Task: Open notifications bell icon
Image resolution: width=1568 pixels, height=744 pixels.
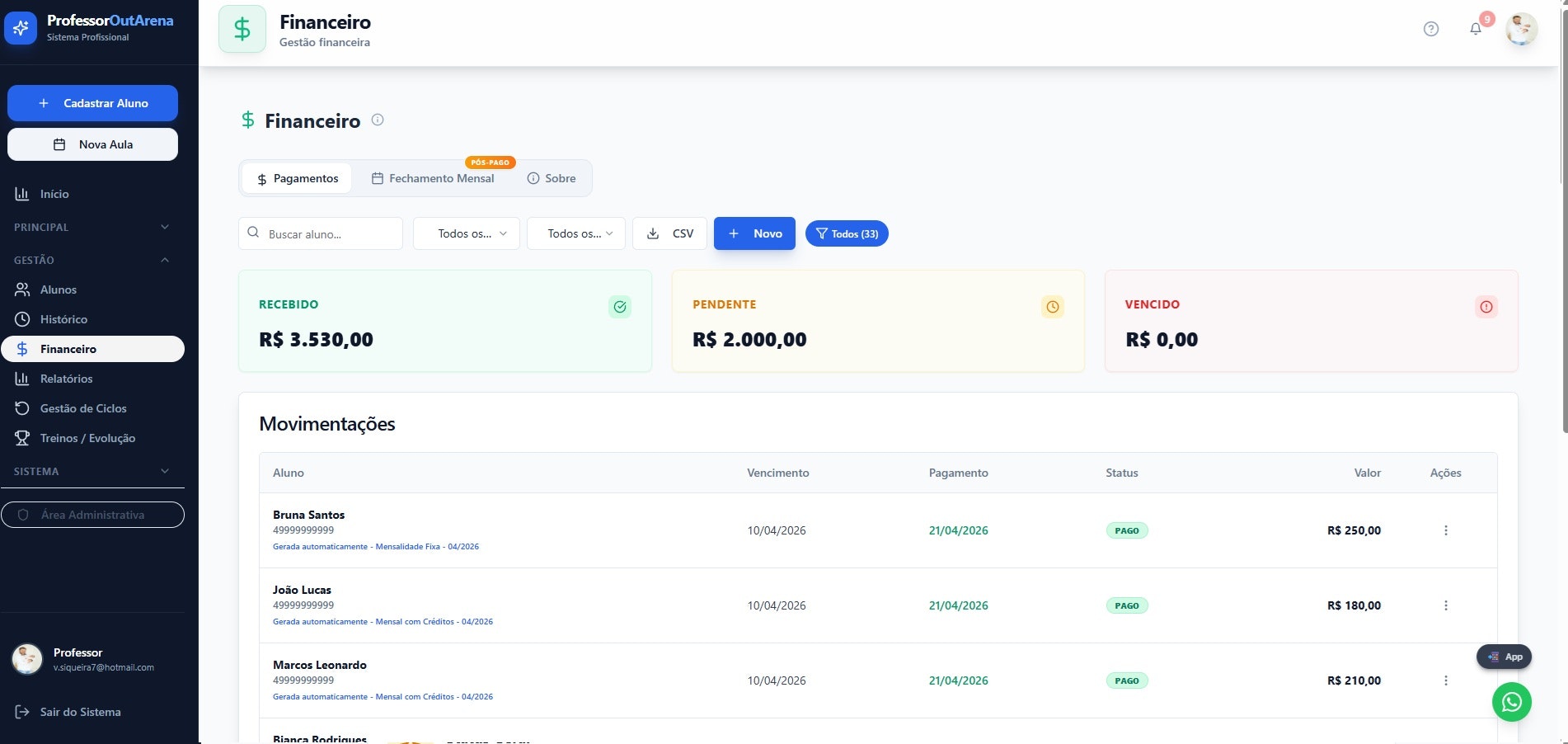Action: tap(1476, 29)
